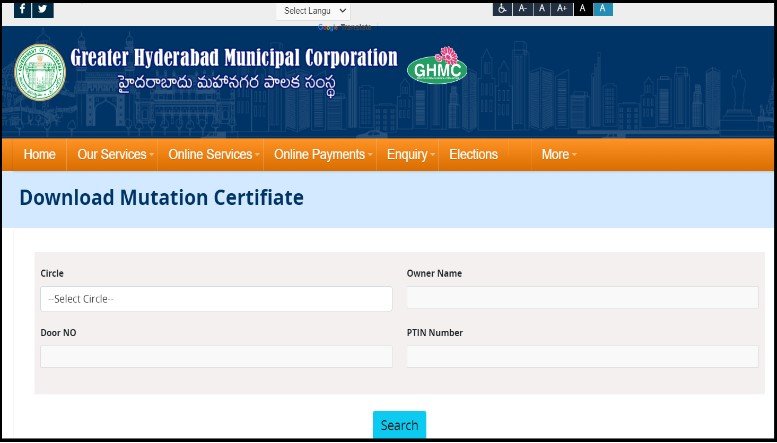This screenshot has height=443, width=777.
Task: Switch to black high-contrast theme A
Action: click(x=583, y=8)
